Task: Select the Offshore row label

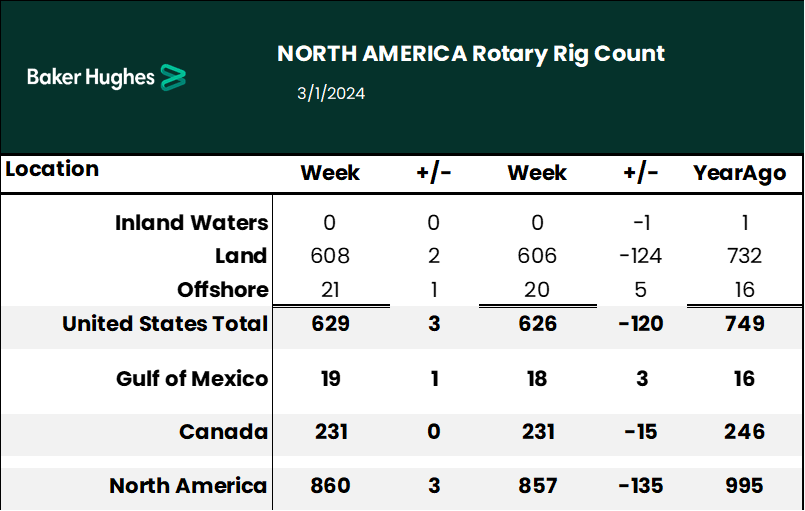Action: 223,290
